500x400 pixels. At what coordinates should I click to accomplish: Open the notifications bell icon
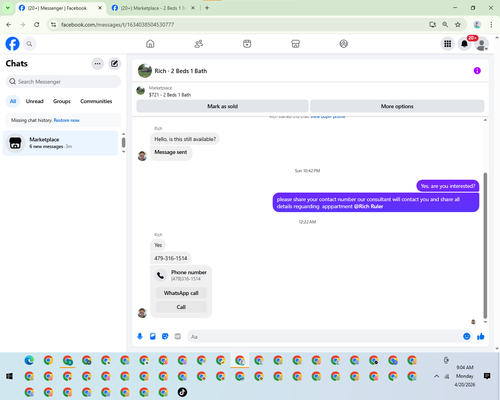tap(464, 44)
